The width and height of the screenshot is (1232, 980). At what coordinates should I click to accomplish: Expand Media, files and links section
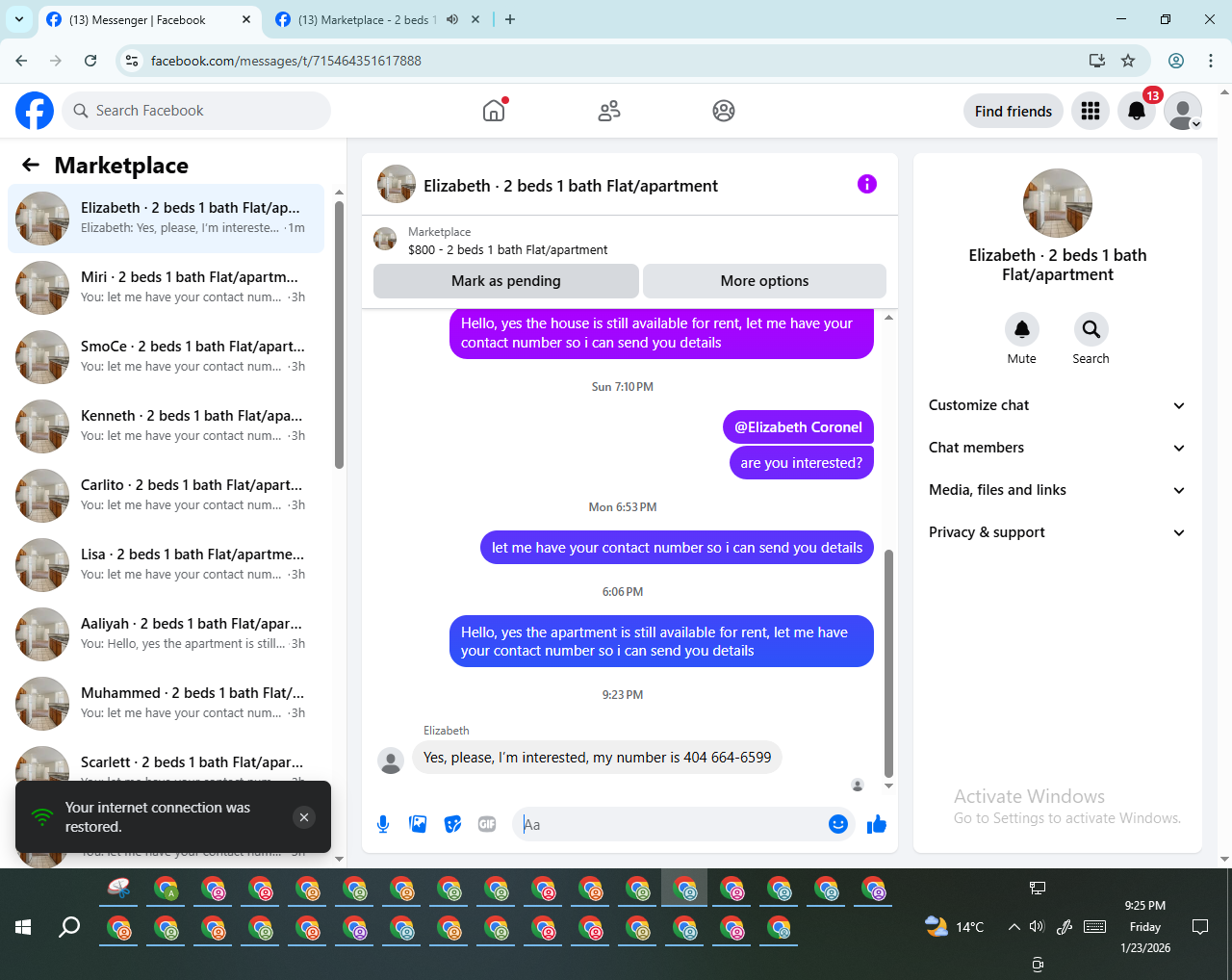pos(1057,490)
